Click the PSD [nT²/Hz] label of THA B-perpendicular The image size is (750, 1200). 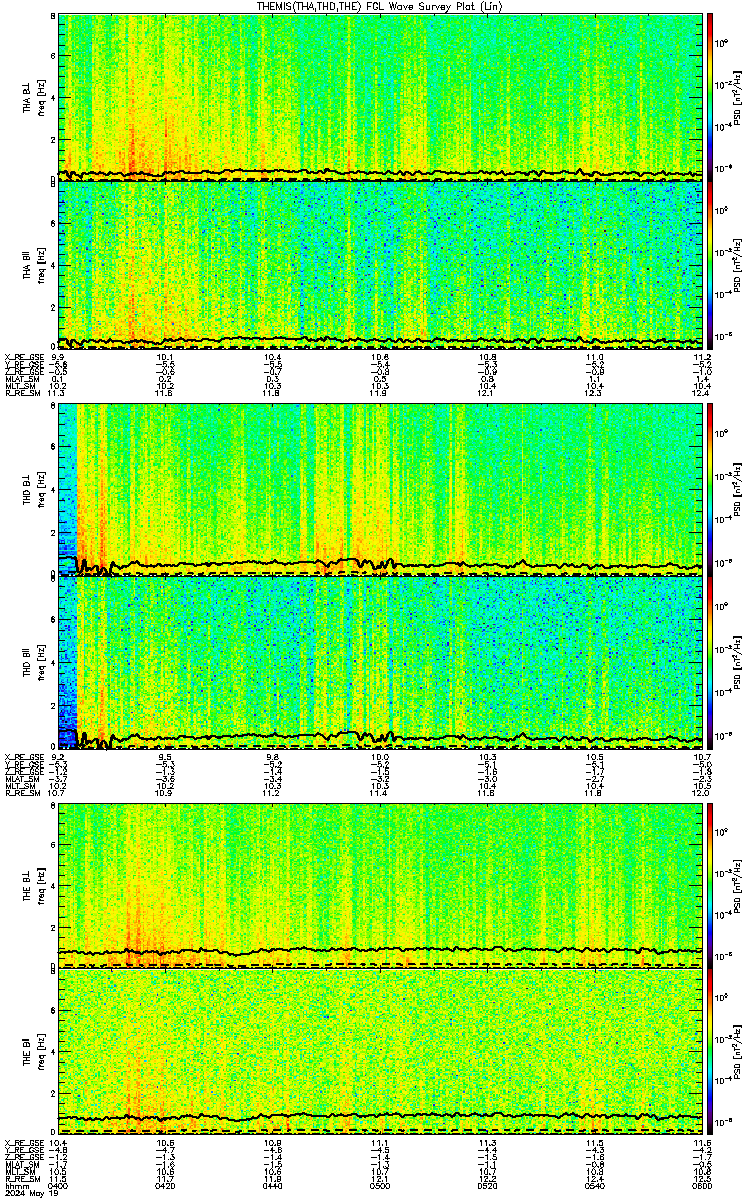(738, 97)
